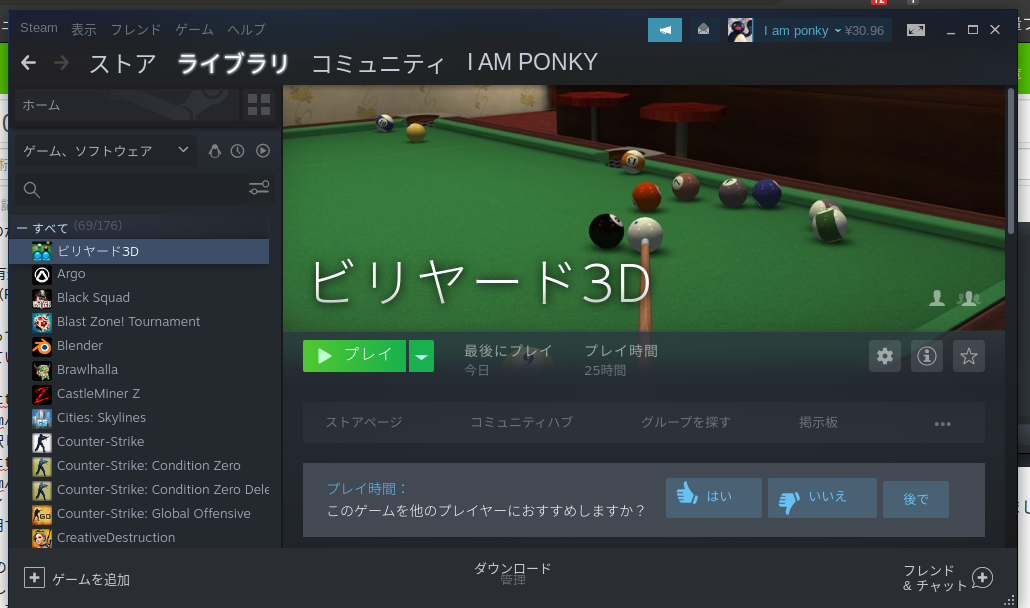Click the 後で later button
Screen dimensions: 1030x608
[915, 499]
